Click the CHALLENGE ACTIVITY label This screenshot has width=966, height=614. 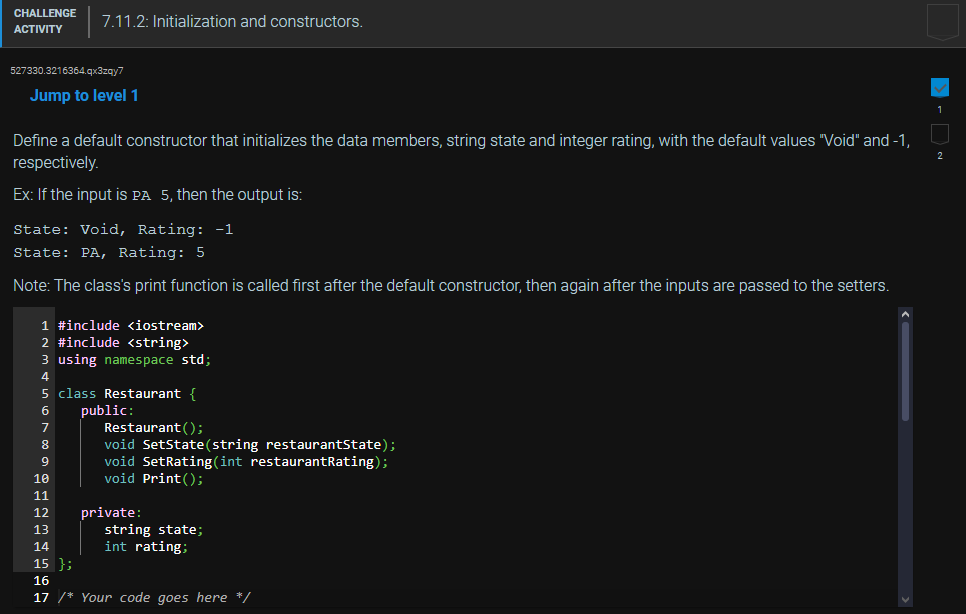[45, 21]
